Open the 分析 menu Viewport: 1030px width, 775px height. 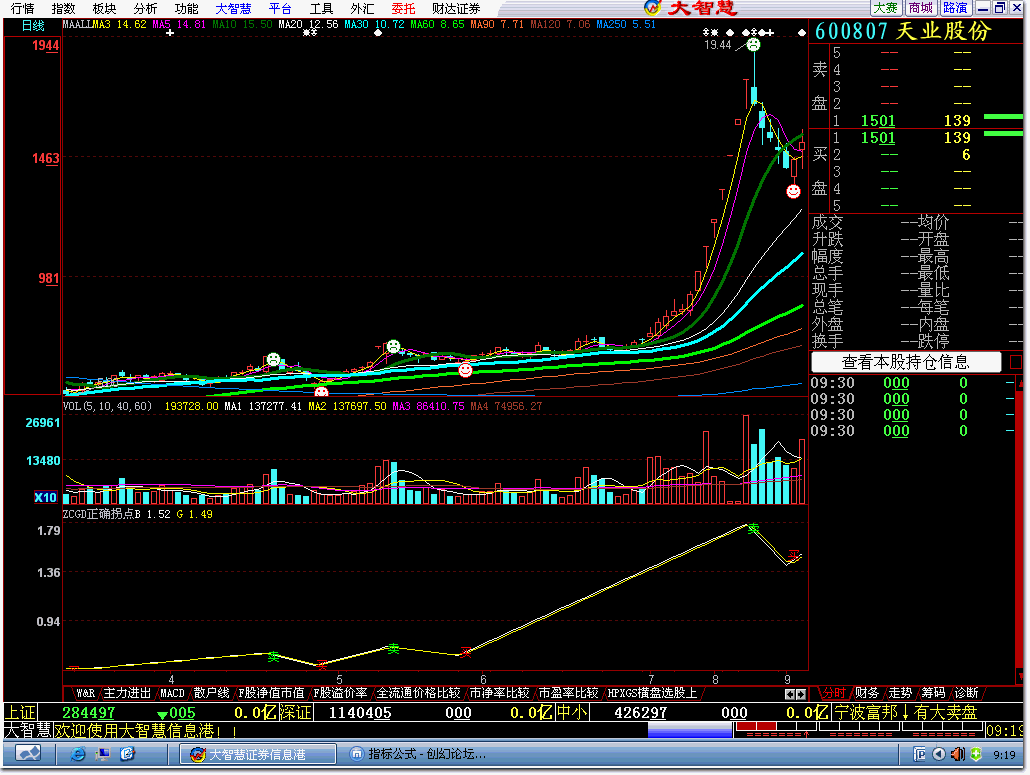coord(145,9)
